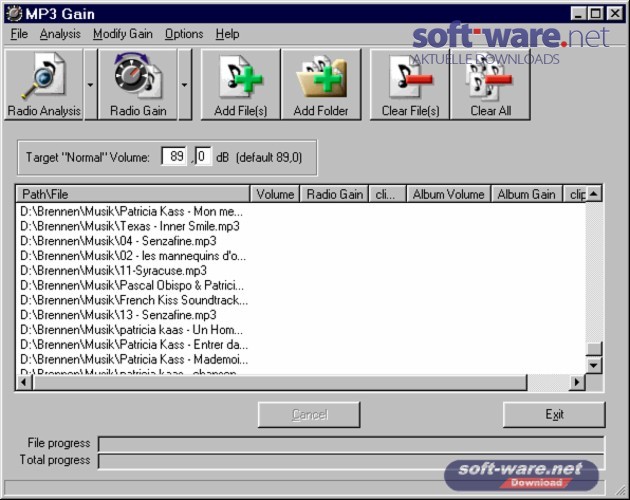
Task: Sort by the Radio Gain column header
Action: coord(334,194)
